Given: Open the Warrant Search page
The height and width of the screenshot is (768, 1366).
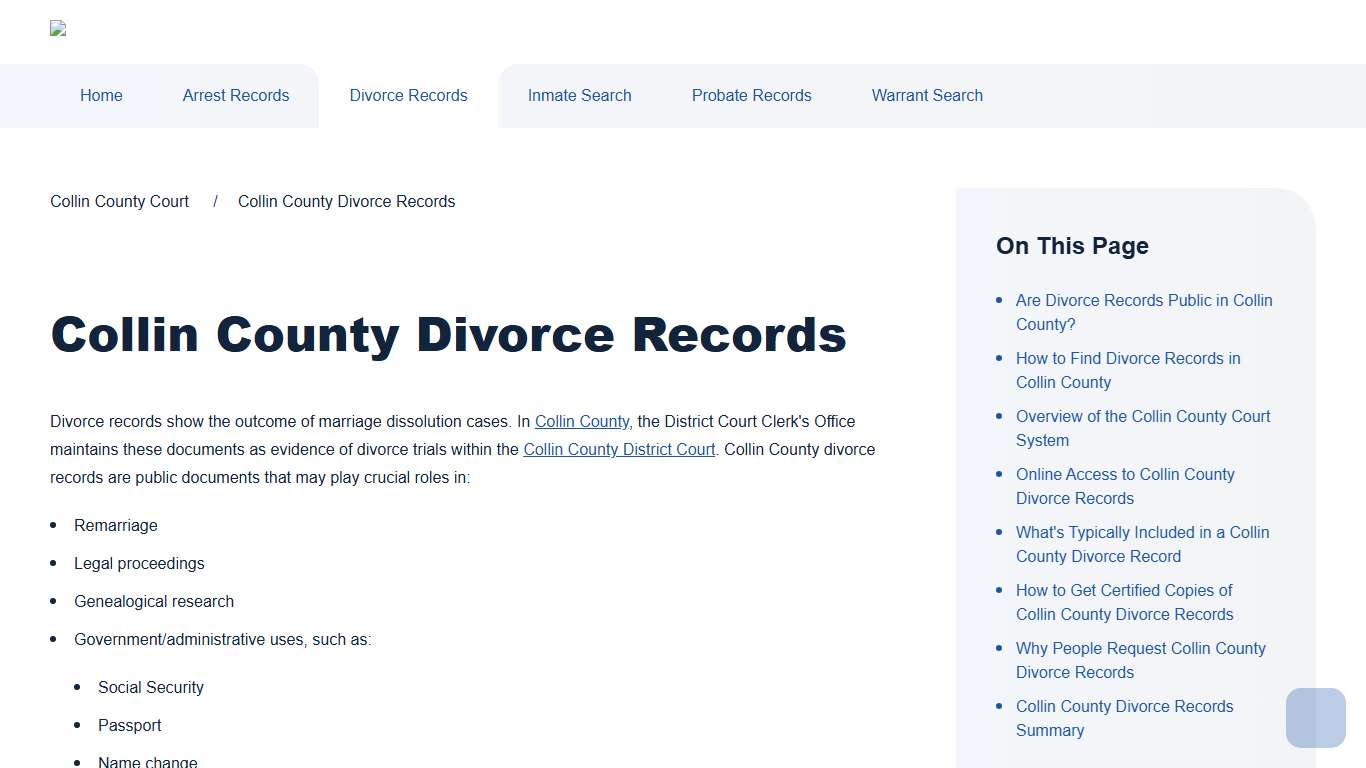Looking at the screenshot, I should click(x=927, y=95).
